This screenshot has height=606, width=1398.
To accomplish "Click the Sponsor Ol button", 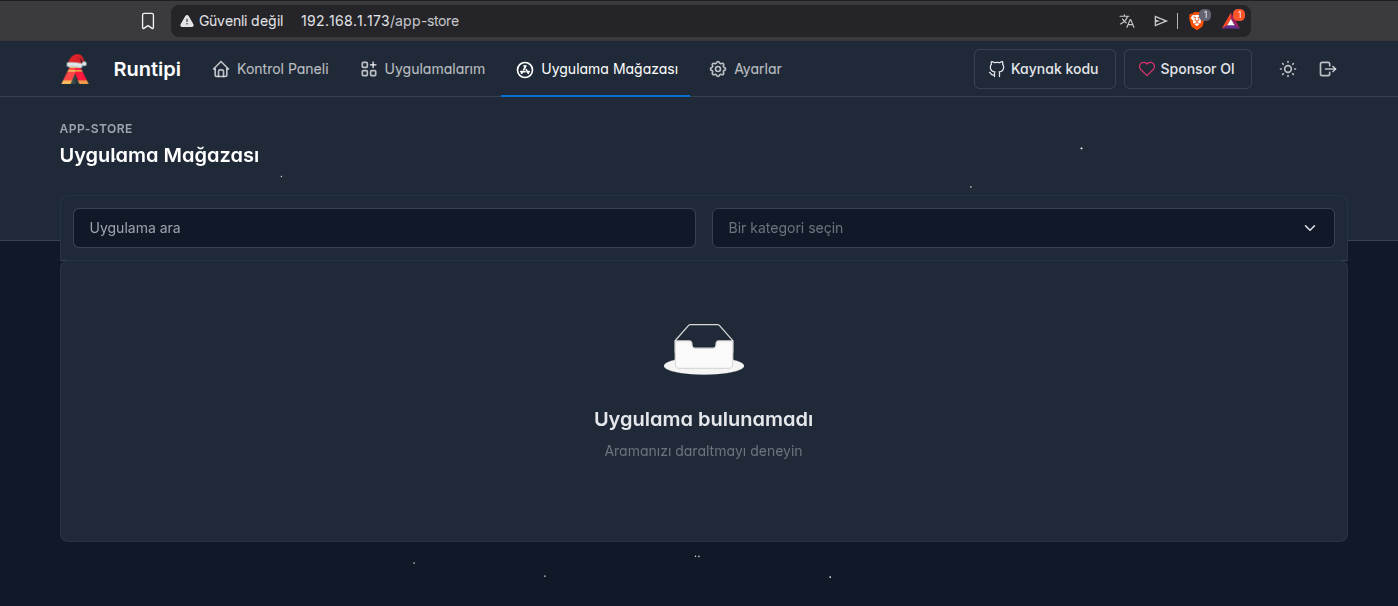I will 1187,69.
